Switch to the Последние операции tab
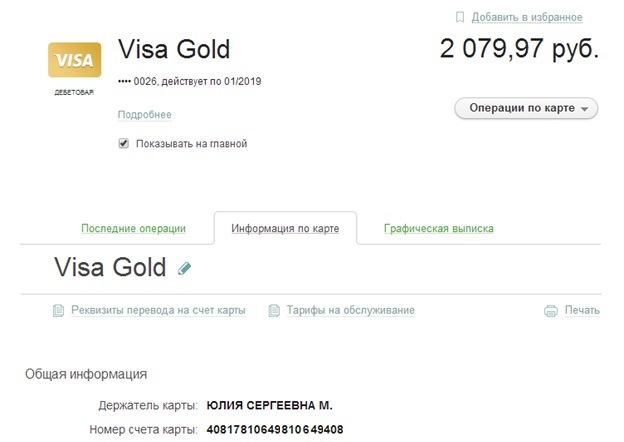Viewport: 624px width, 442px height. coord(133,229)
